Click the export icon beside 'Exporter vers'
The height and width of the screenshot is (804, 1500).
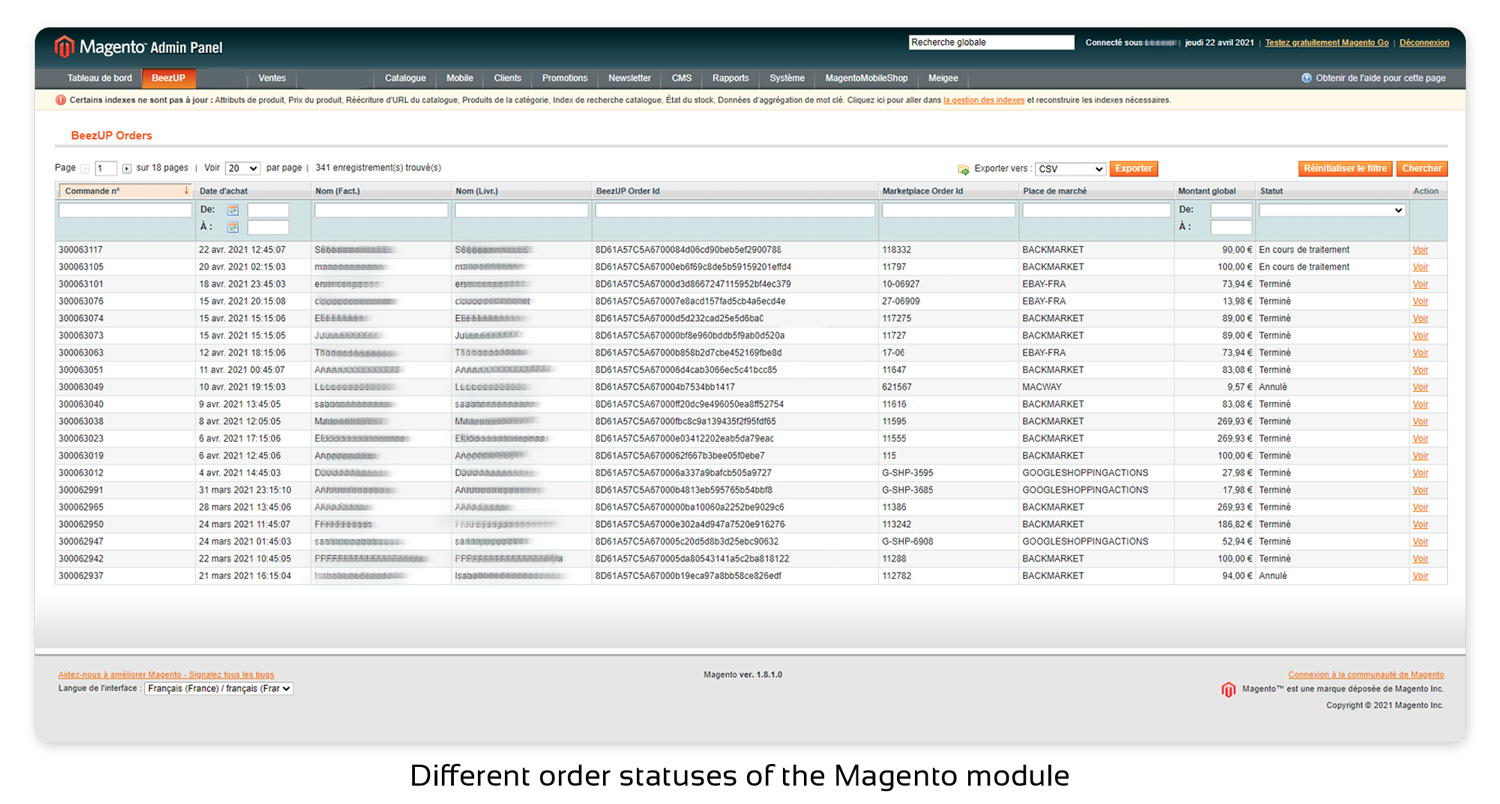click(x=963, y=169)
